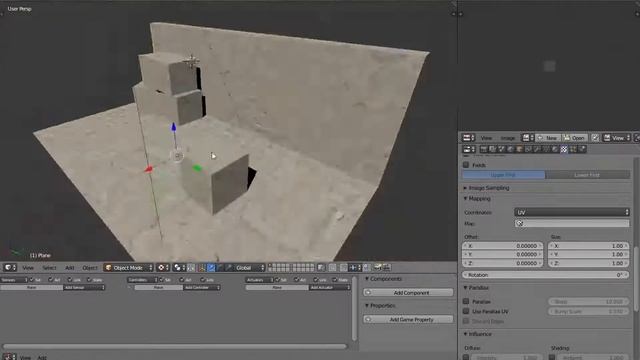640x360 pixels.
Task: Toggle the Sensors Sel checkbox
Action: 31,280
